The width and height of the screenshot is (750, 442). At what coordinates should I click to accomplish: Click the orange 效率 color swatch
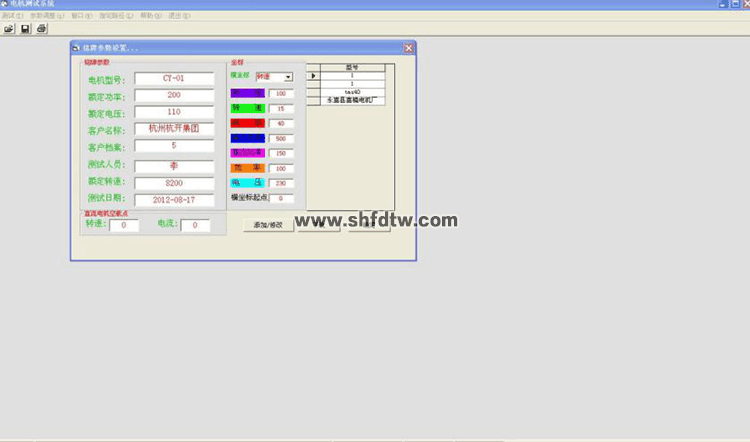(247, 168)
